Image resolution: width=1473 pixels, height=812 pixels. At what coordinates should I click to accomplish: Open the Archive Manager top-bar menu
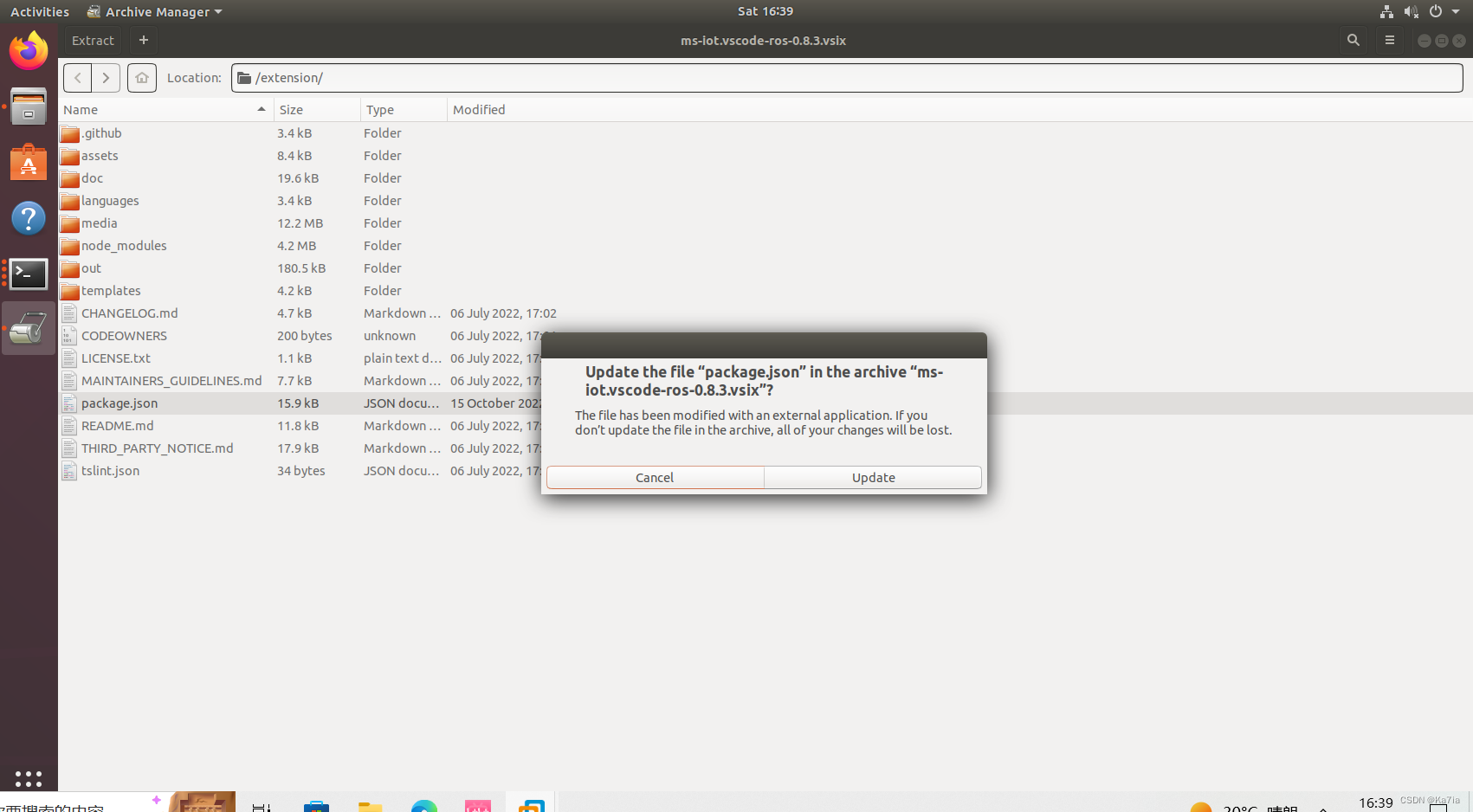point(153,11)
